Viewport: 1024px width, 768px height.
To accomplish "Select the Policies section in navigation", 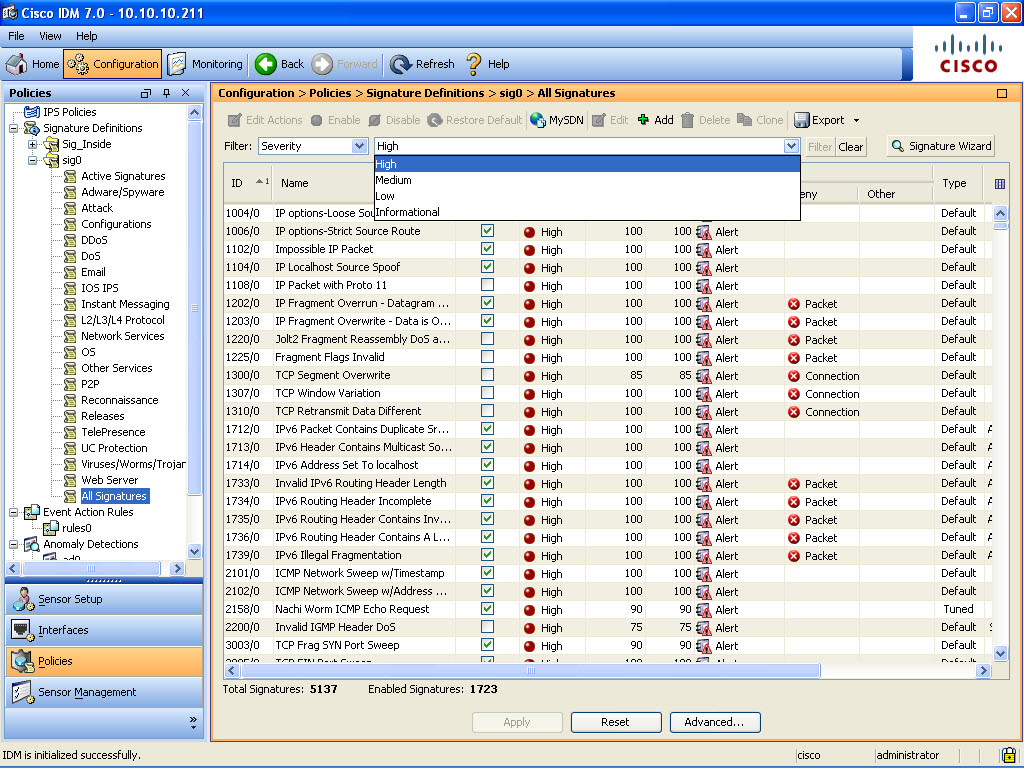I will tap(104, 661).
